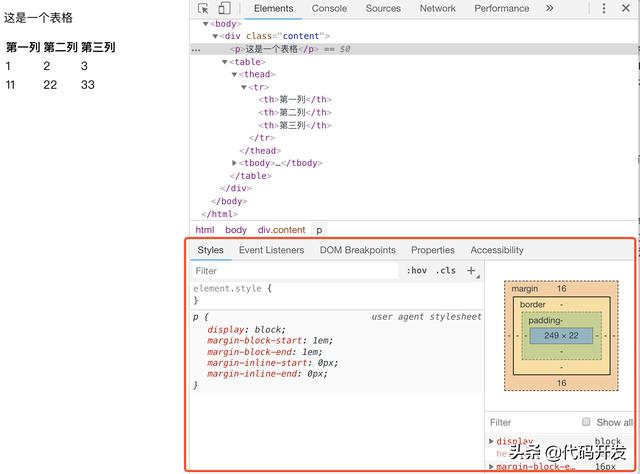This screenshot has width=640, height=474.
Task: Open the Event Listeners sub-tab
Action: tap(271, 250)
